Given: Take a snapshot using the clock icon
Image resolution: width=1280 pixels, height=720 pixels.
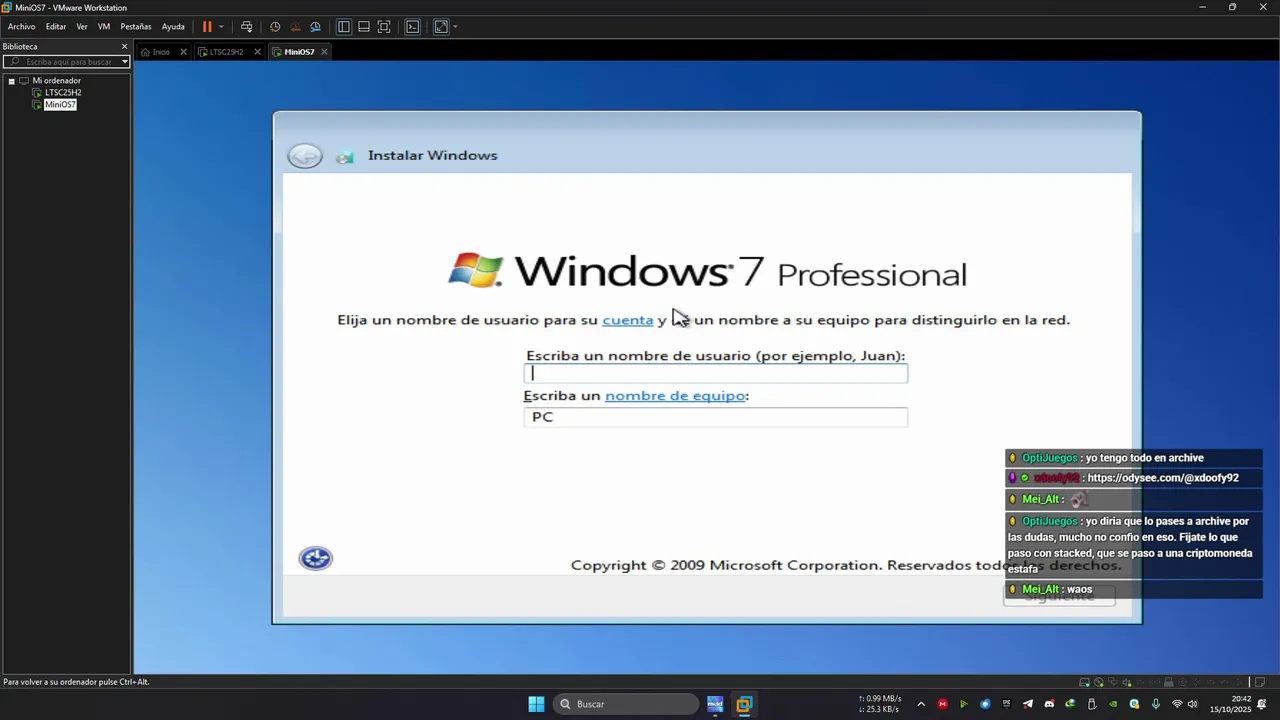Looking at the screenshot, I should [275, 27].
